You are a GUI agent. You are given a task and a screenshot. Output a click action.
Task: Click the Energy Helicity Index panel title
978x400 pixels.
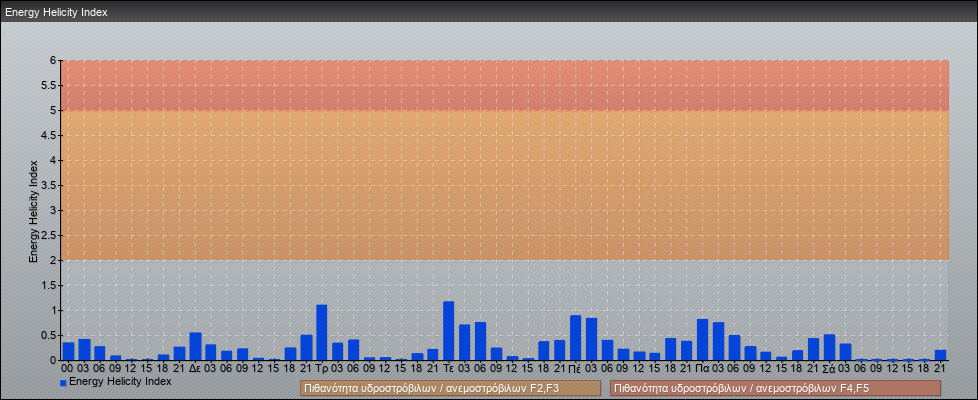pyautogui.click(x=57, y=12)
